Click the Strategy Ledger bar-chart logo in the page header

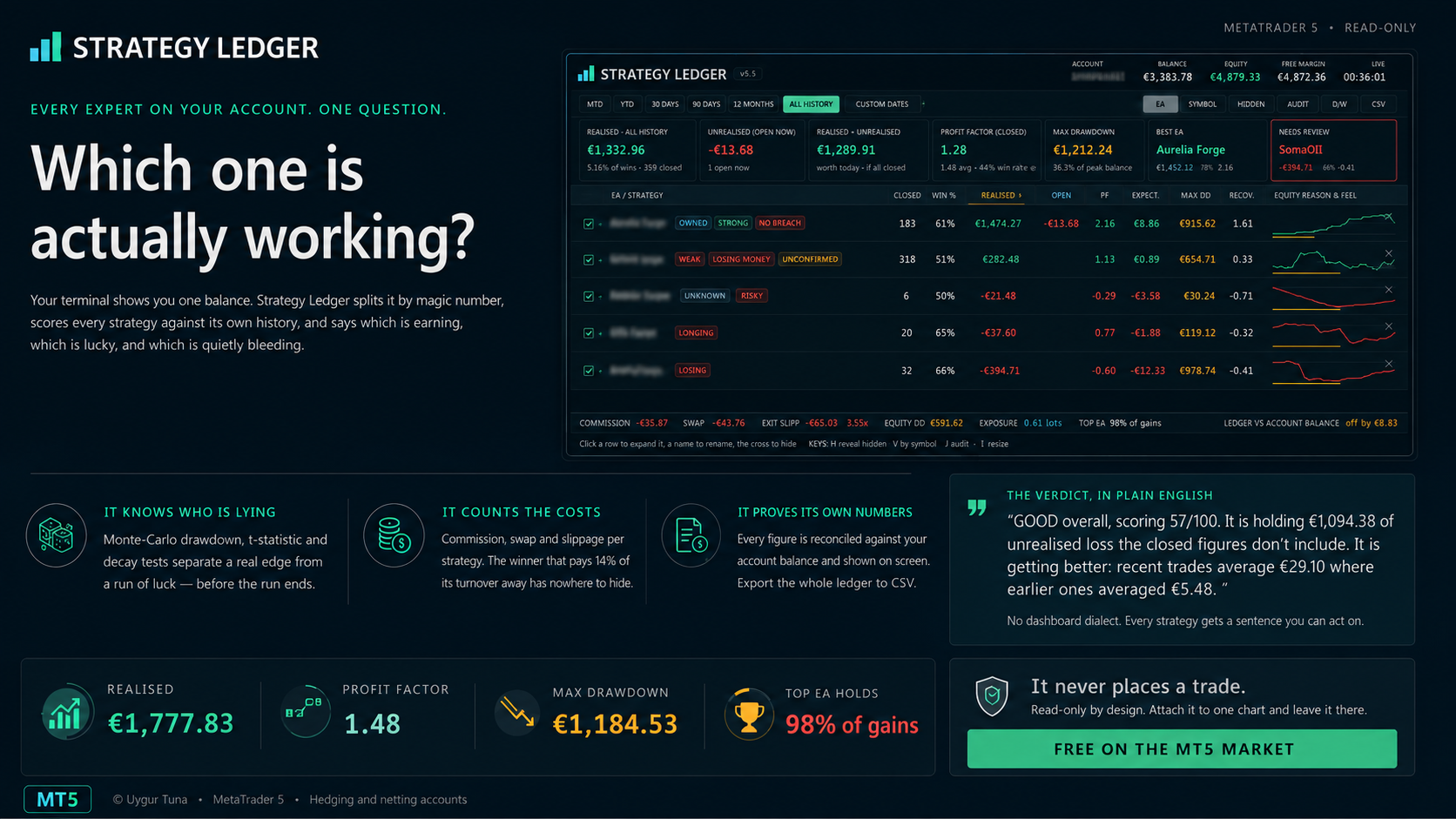tap(45, 47)
